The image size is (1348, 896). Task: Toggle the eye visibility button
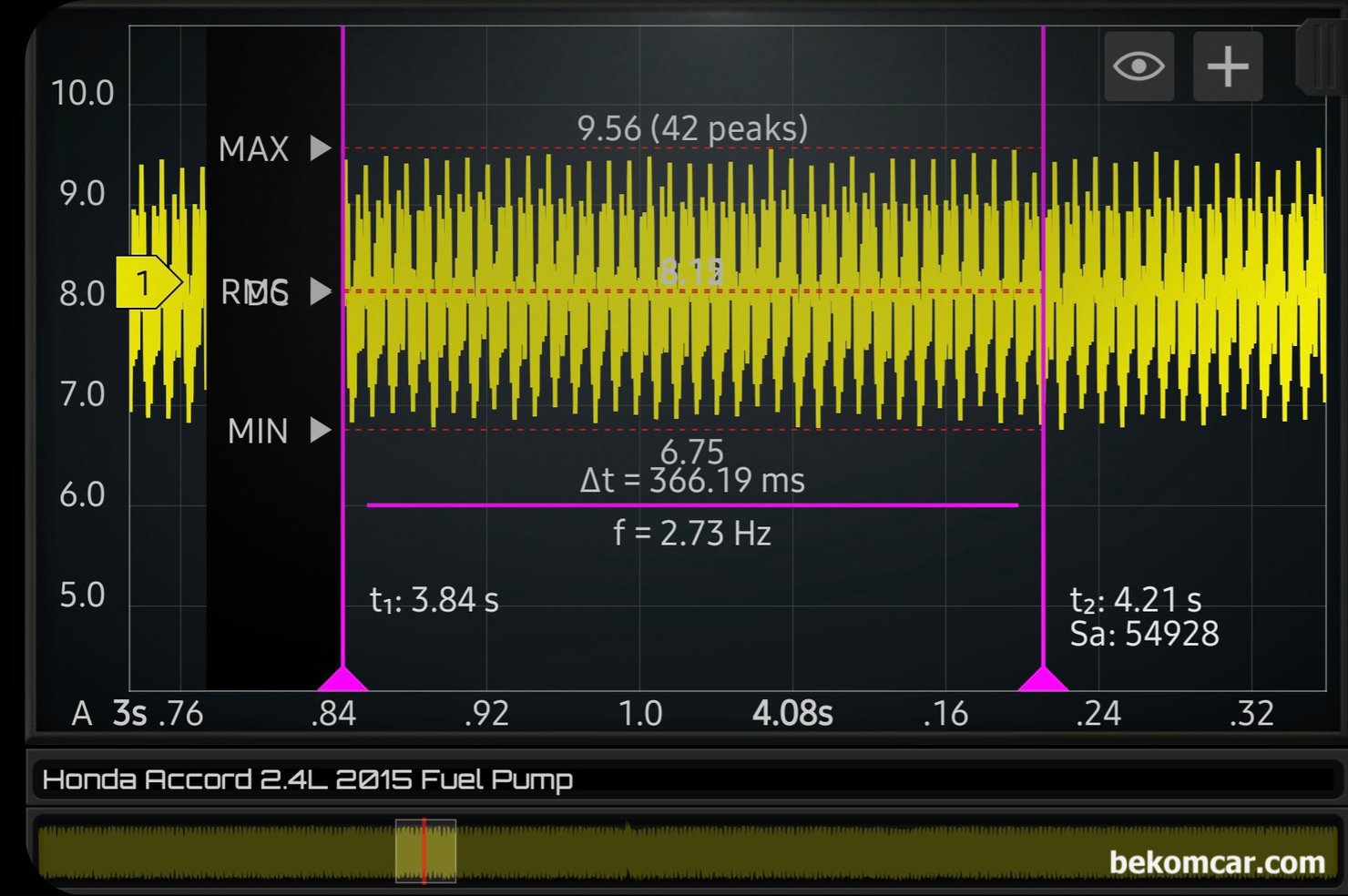click(1138, 66)
